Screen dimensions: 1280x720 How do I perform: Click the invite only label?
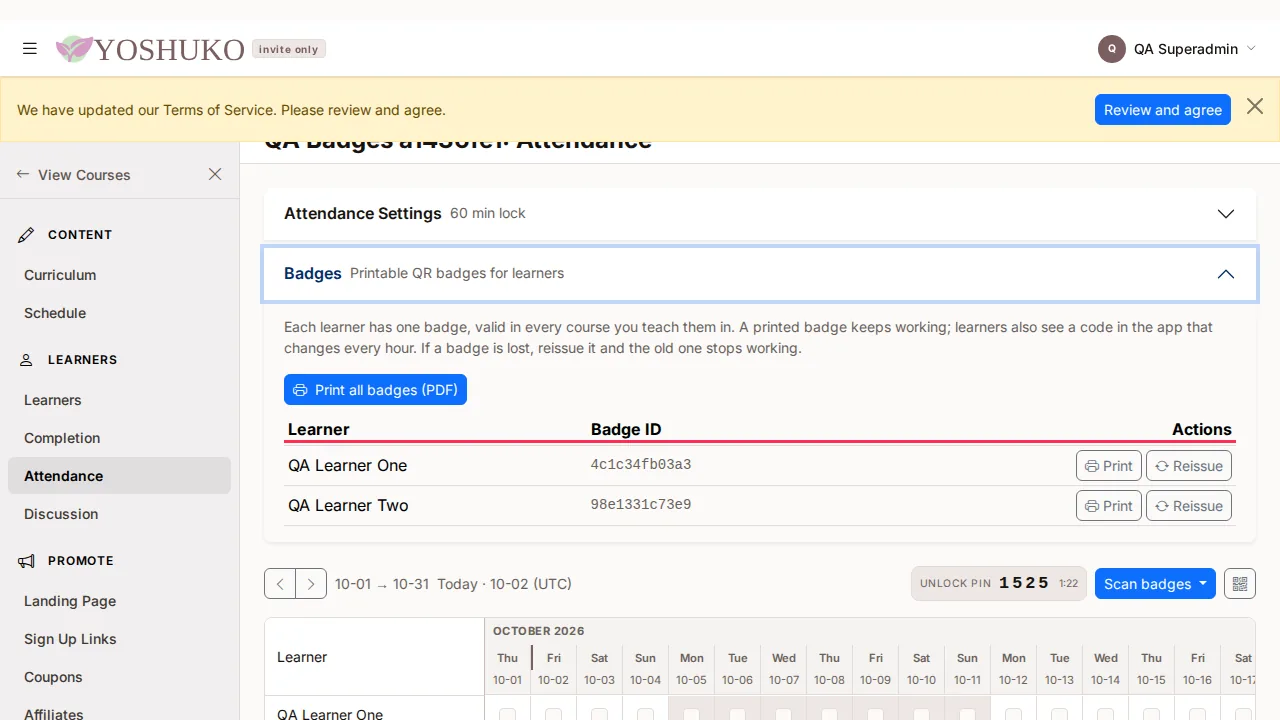click(x=289, y=49)
